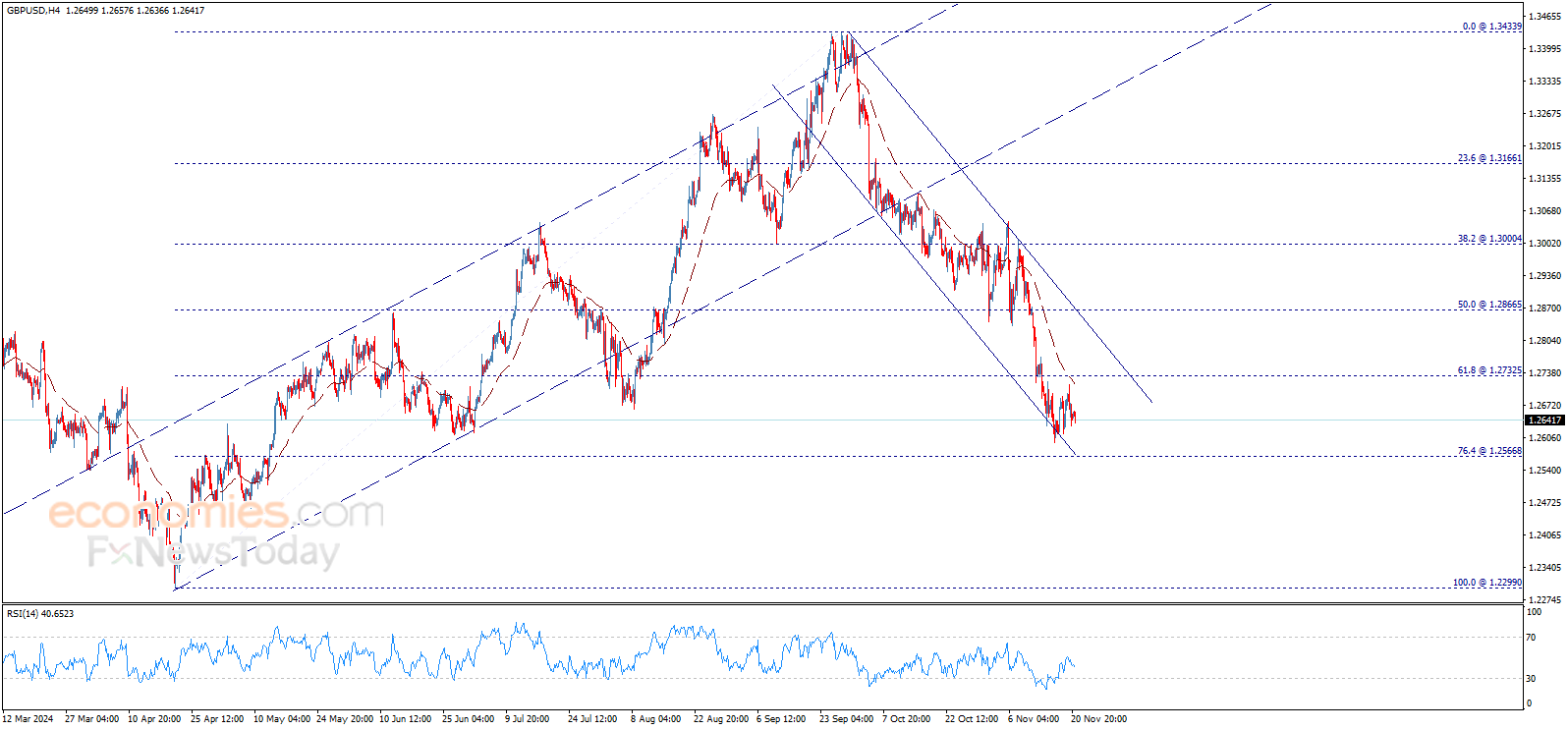
Task: Click the current price tag 1.26417 on axis
Action: (x=1543, y=421)
